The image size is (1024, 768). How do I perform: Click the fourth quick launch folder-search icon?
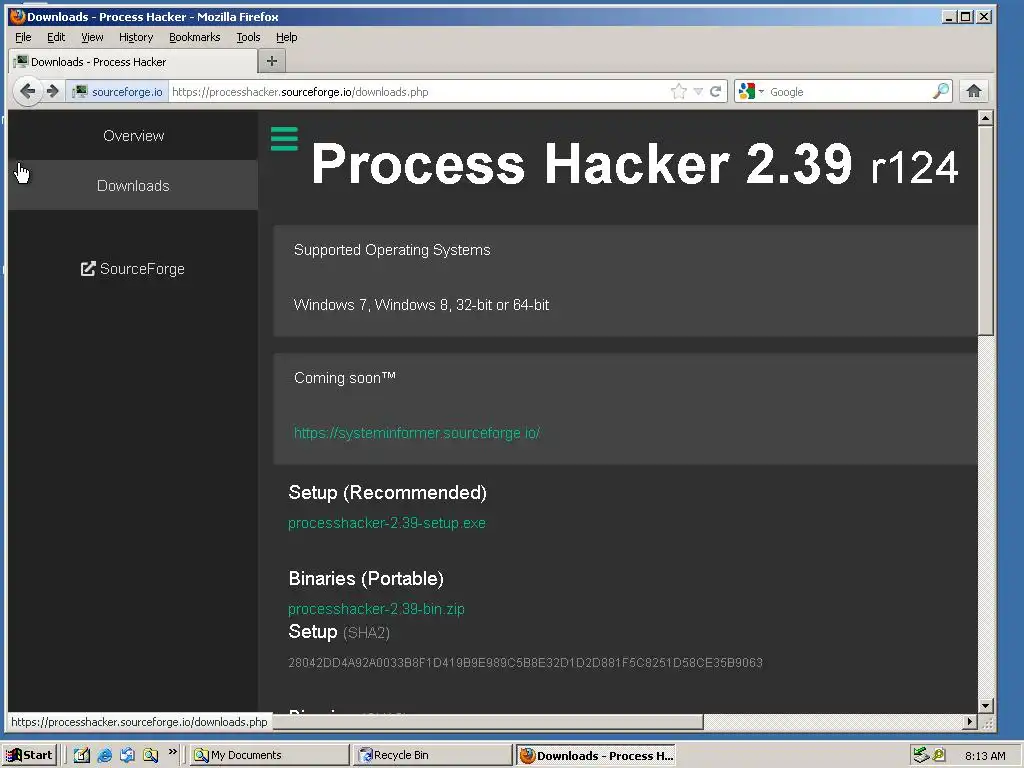pos(150,755)
